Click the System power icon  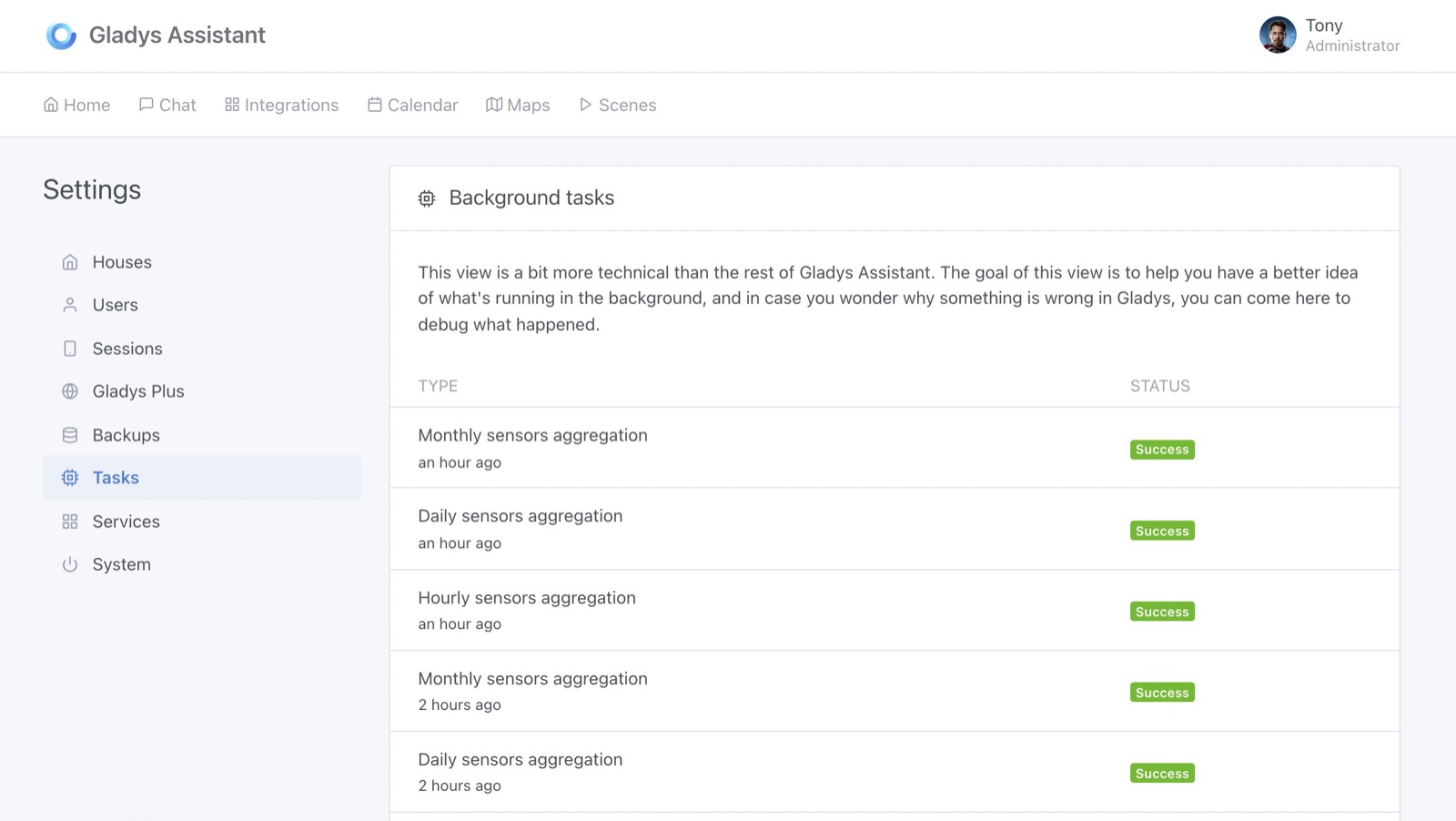pos(70,564)
